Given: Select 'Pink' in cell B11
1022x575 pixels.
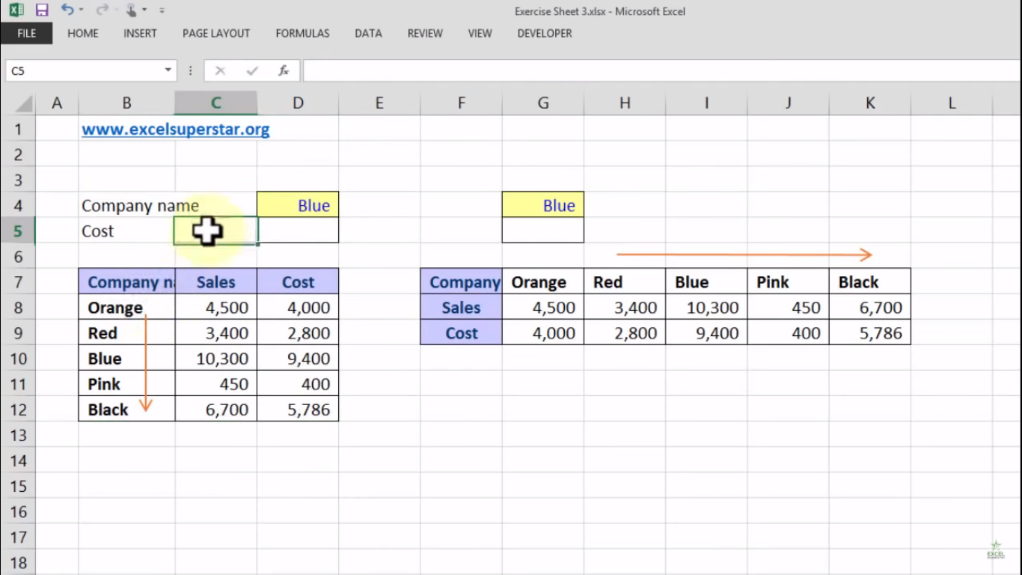Looking at the screenshot, I should point(126,384).
